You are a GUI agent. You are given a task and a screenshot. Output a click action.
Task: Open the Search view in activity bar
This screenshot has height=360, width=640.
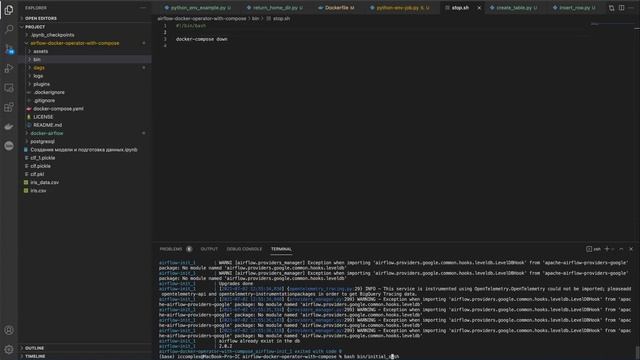9,29
